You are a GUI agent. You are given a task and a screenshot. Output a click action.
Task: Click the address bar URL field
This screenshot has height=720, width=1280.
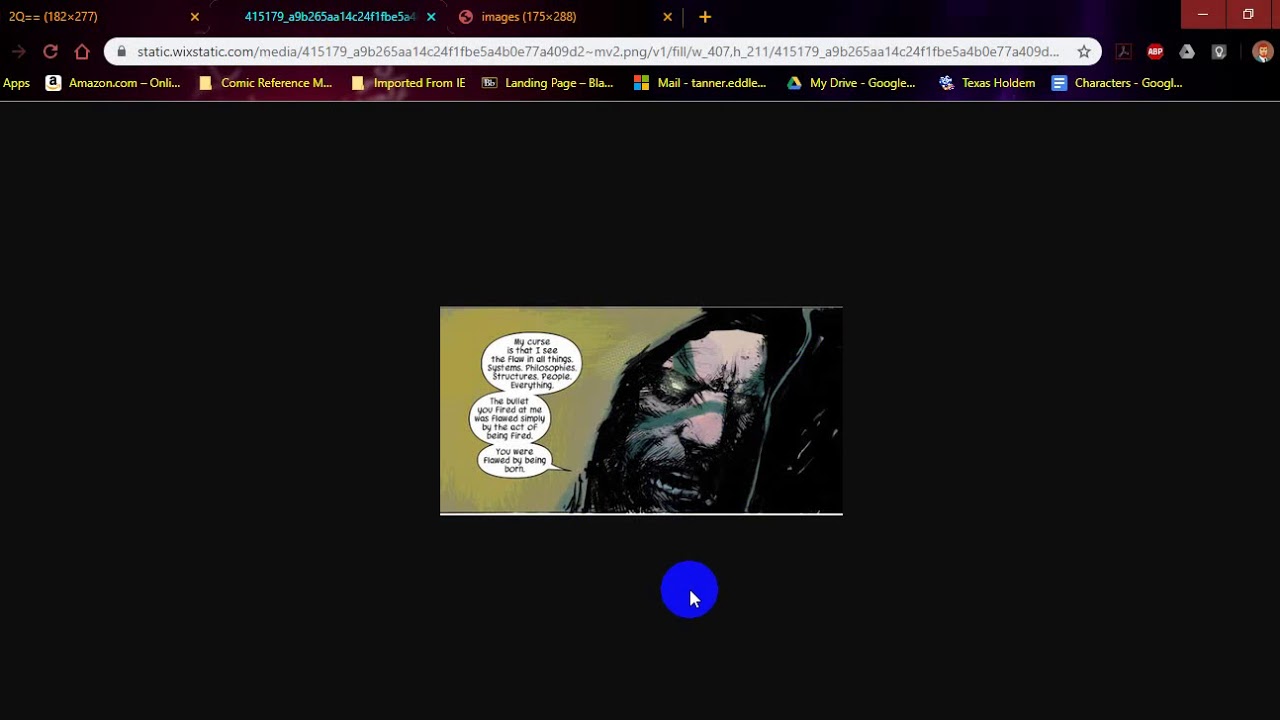click(x=598, y=52)
